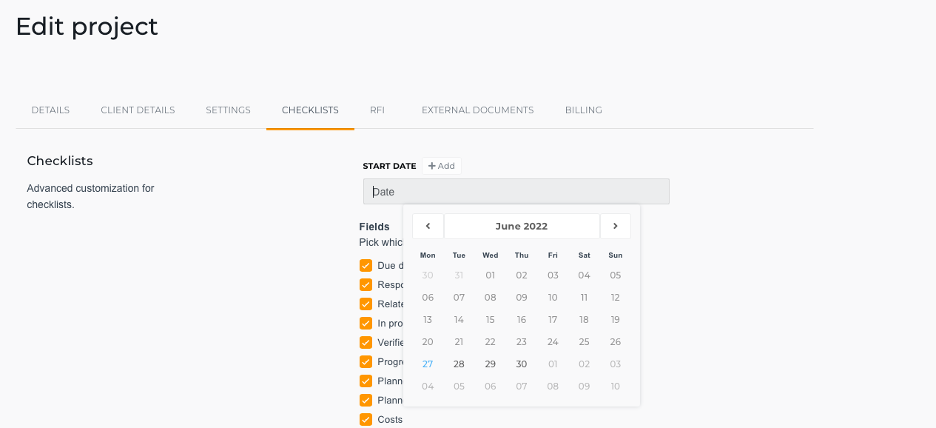936x428 pixels.
Task: Switch to the Details tab
Action: click(x=51, y=110)
